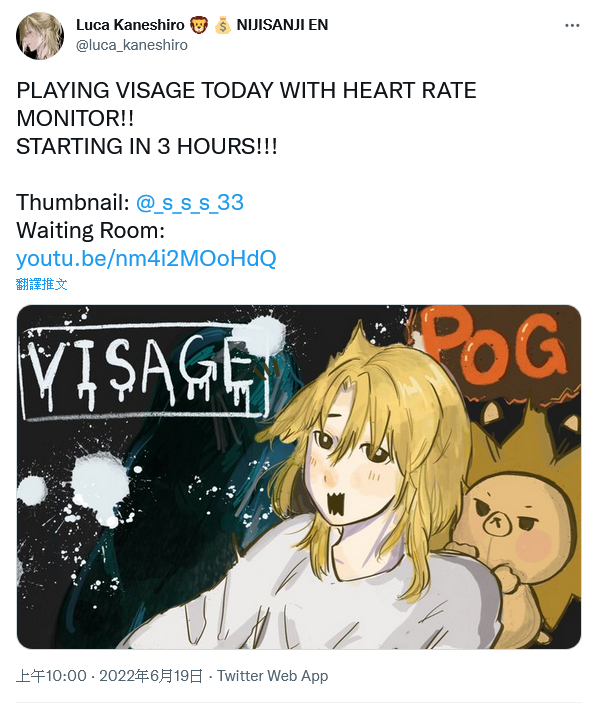The image size is (598, 703).
Task: Open the three-dot more options menu
Action: tap(572, 26)
